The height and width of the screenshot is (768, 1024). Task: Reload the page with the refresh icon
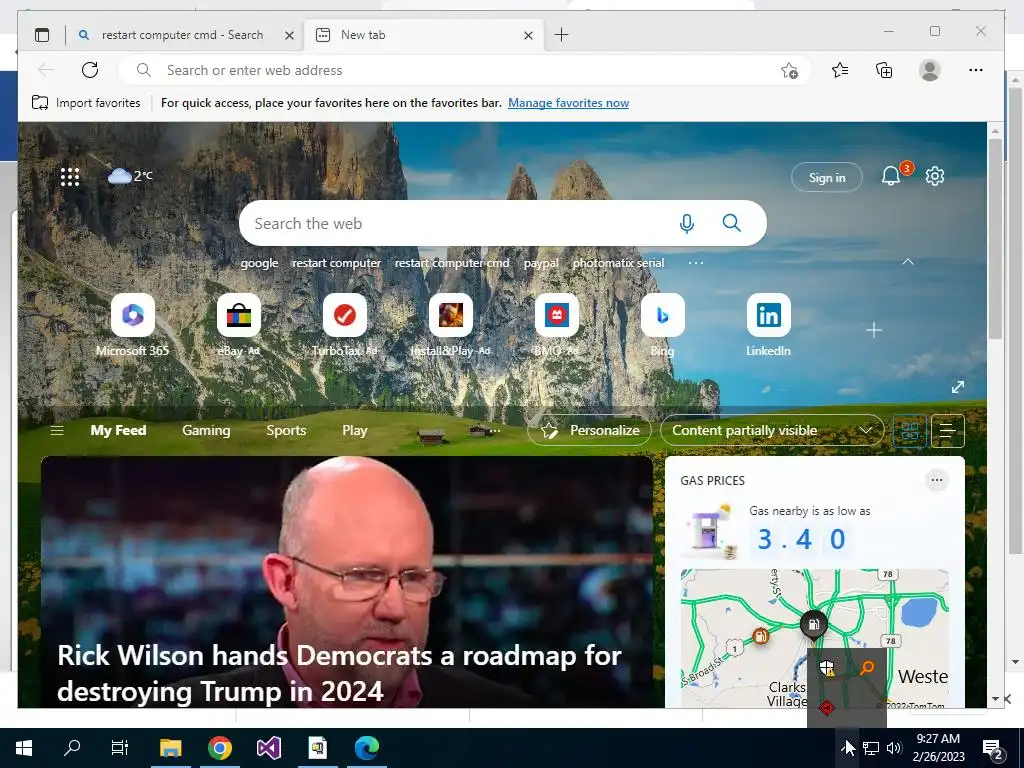(x=90, y=70)
